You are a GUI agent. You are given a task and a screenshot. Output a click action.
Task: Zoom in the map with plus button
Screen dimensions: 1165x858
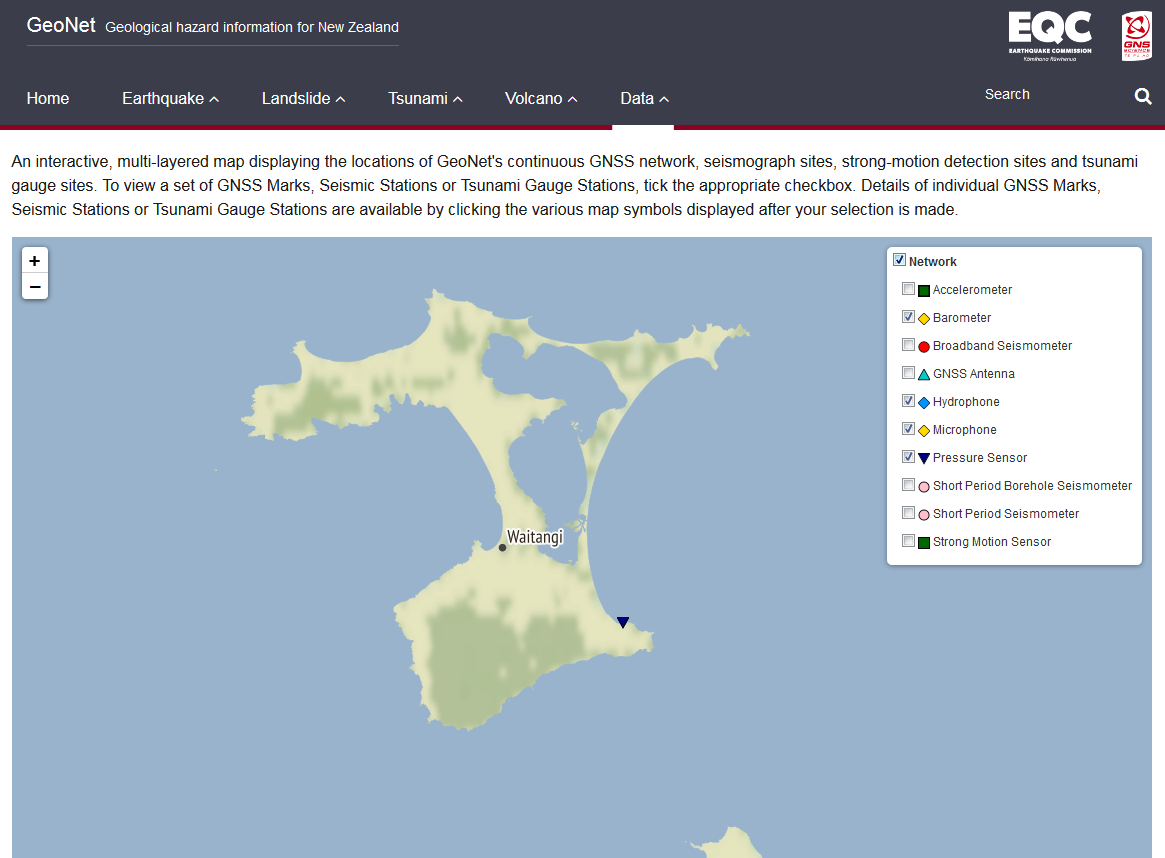tap(35, 261)
